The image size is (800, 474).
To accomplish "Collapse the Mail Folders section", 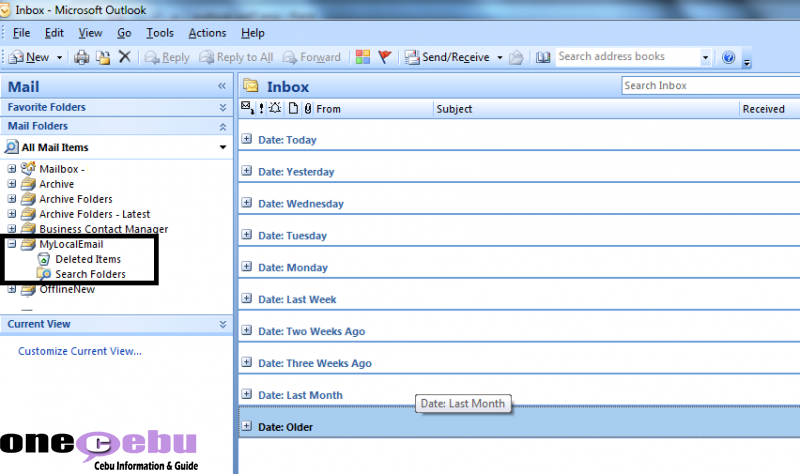I will pos(222,127).
